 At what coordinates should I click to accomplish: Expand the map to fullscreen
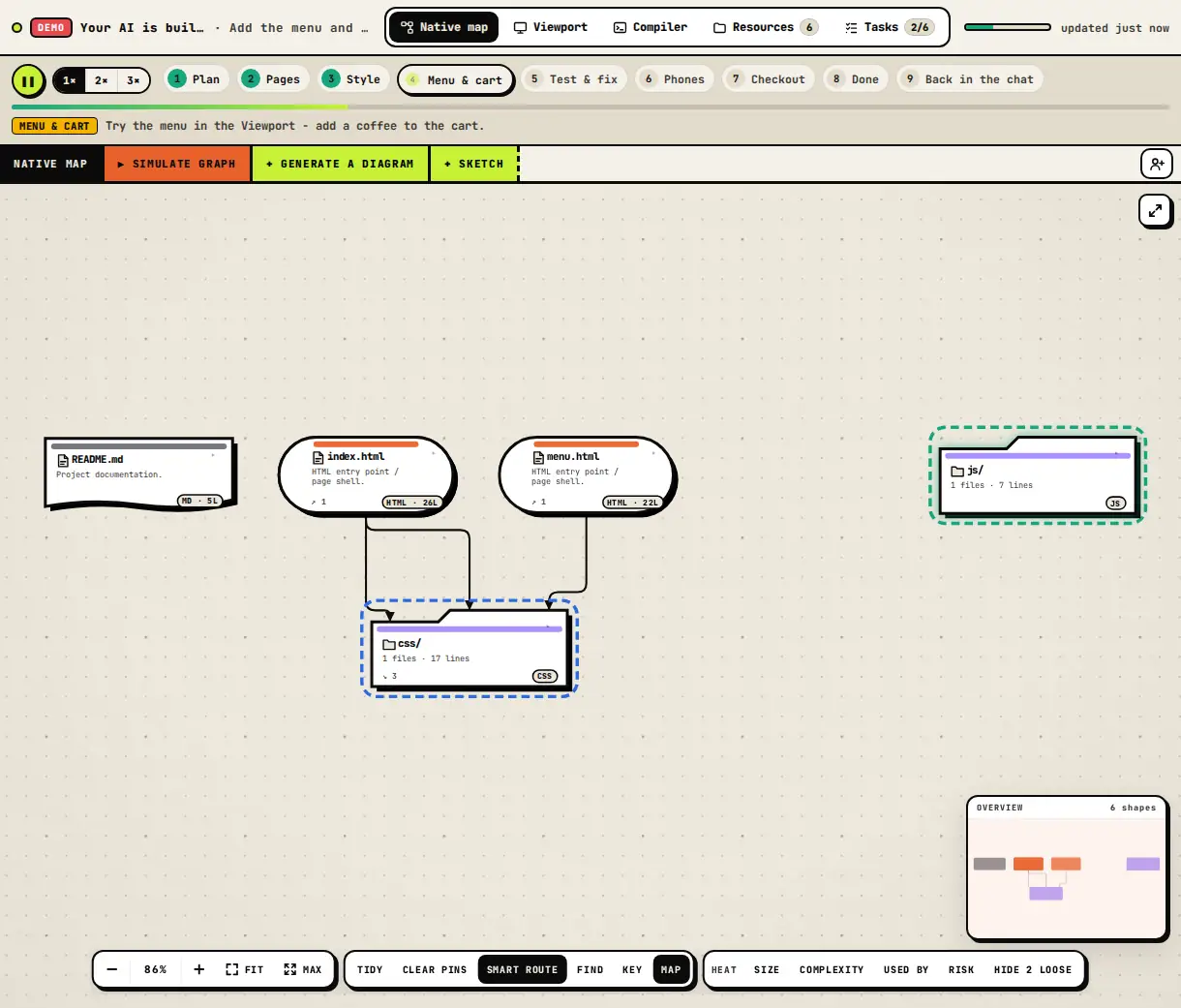pos(1155,210)
